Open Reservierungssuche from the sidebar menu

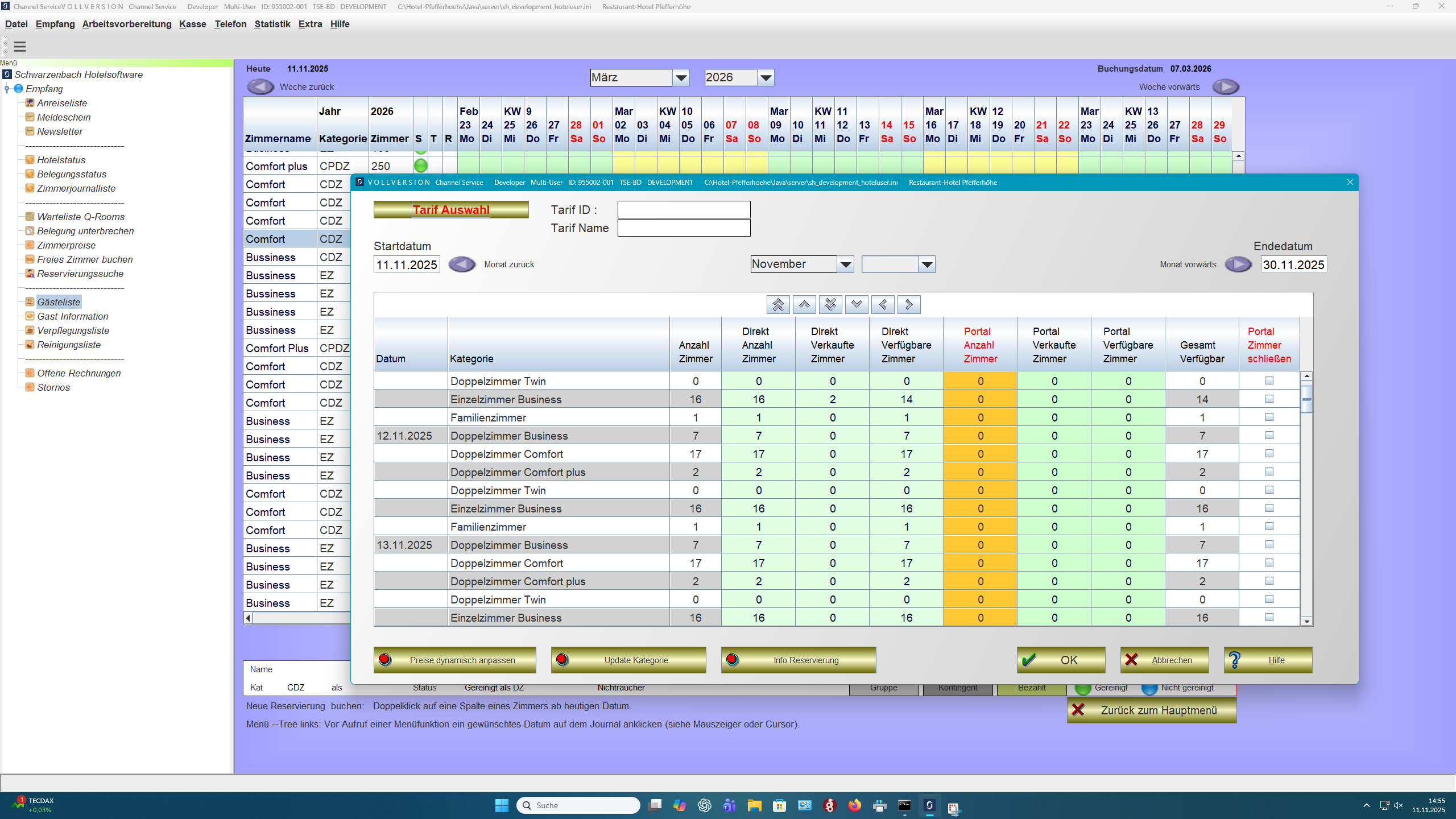[x=80, y=274]
